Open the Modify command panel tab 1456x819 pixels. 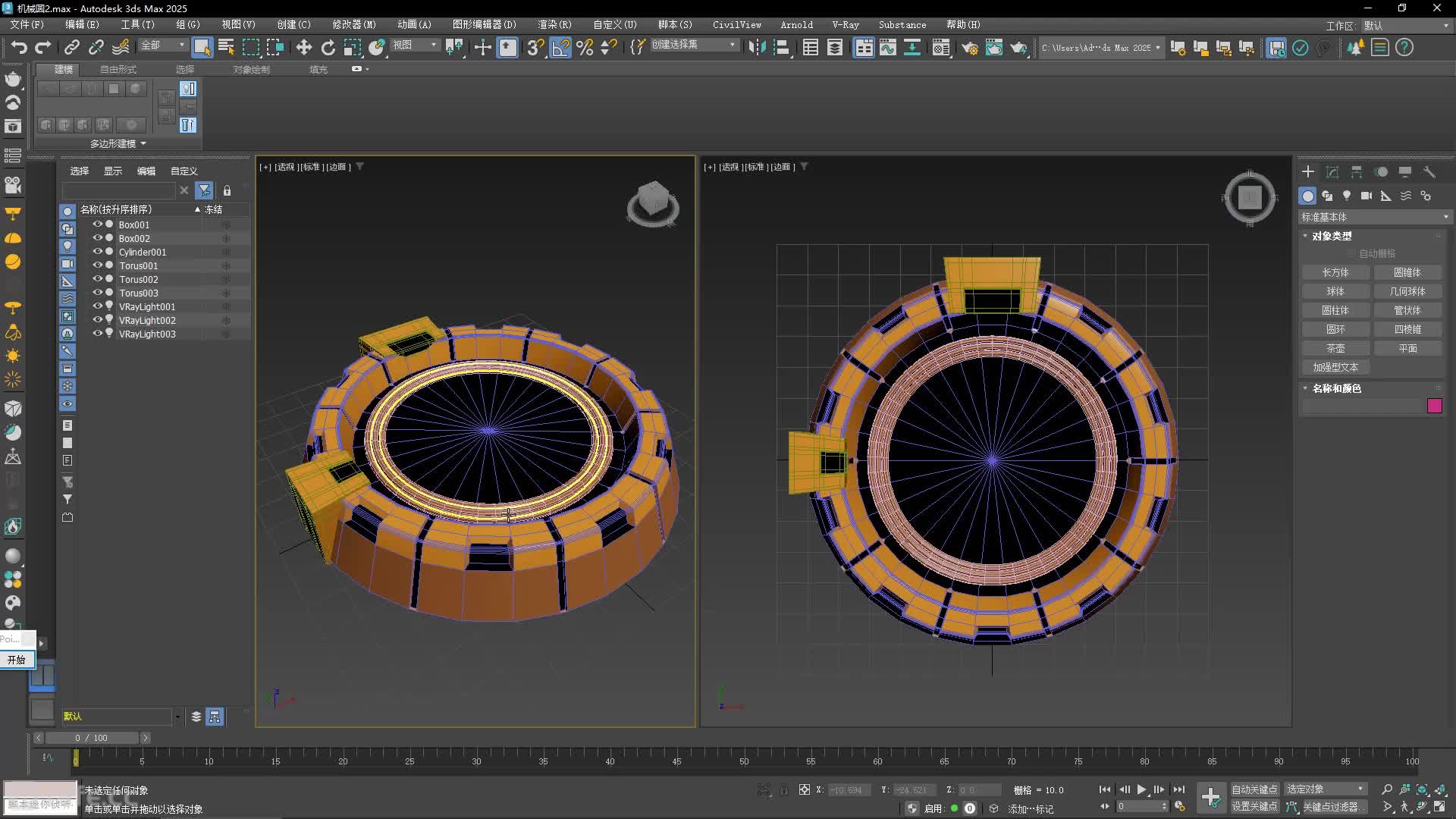[x=1332, y=172]
